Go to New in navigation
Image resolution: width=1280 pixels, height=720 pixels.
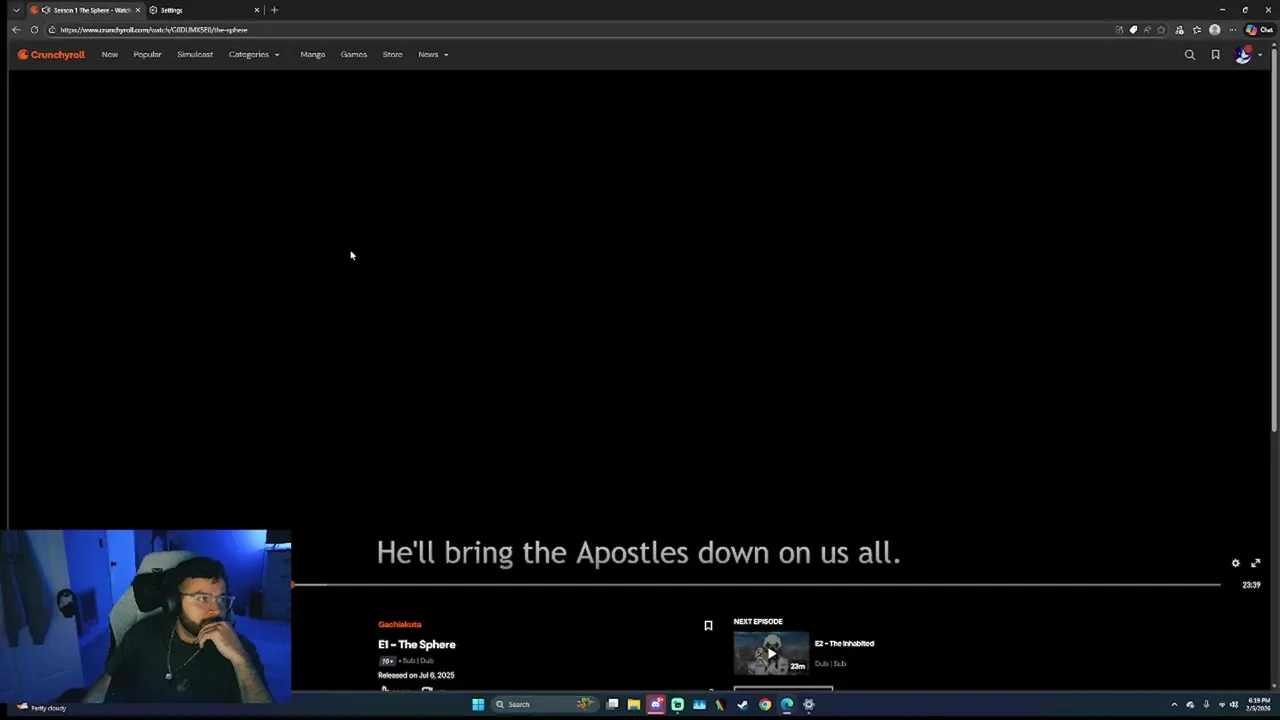[x=110, y=55]
